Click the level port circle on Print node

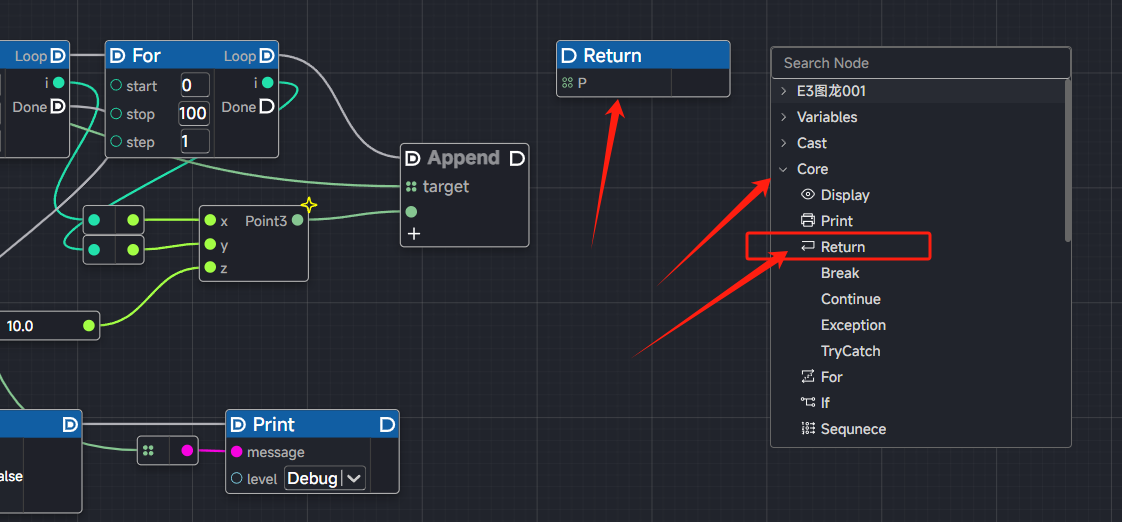click(x=237, y=479)
